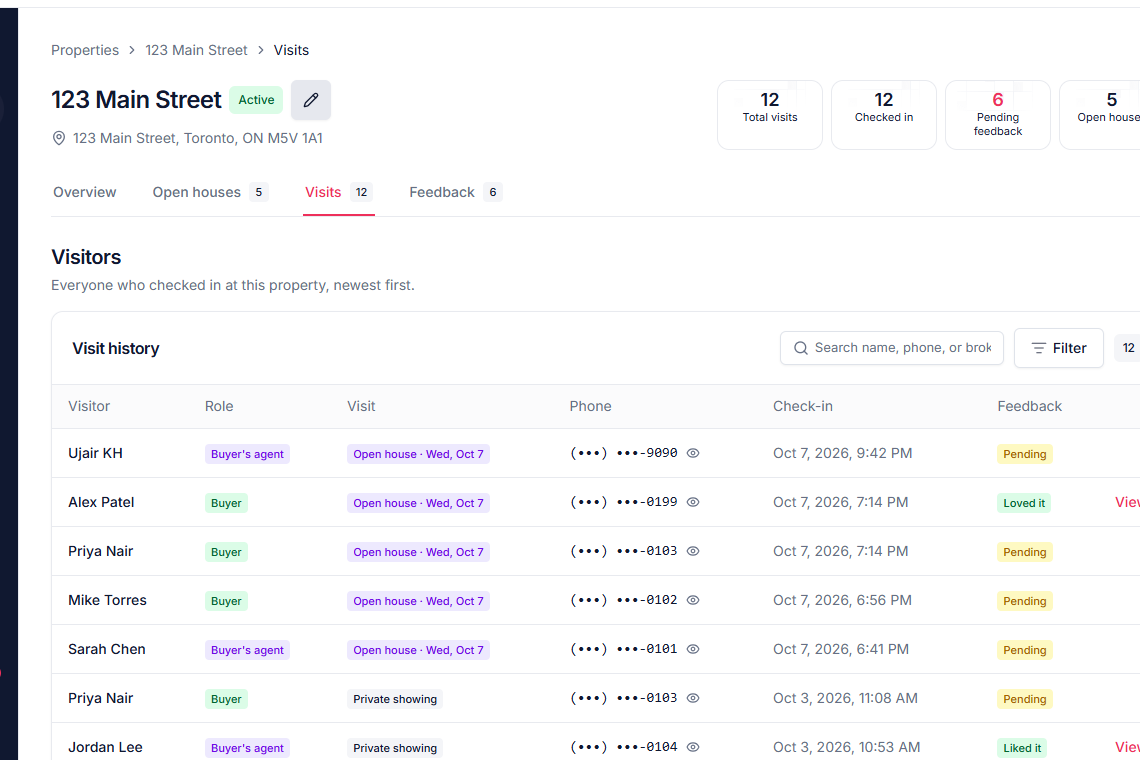Switch to the Feedback tab
The width and height of the screenshot is (1140, 760).
[x=455, y=192]
